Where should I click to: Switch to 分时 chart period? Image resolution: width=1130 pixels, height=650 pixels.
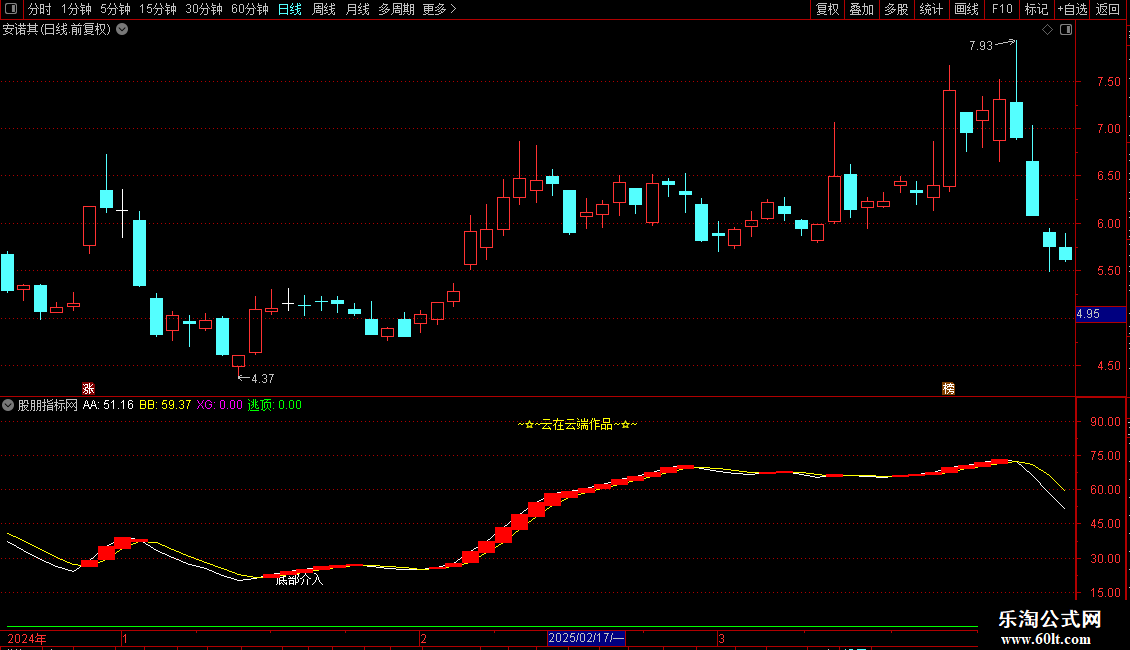coord(40,9)
